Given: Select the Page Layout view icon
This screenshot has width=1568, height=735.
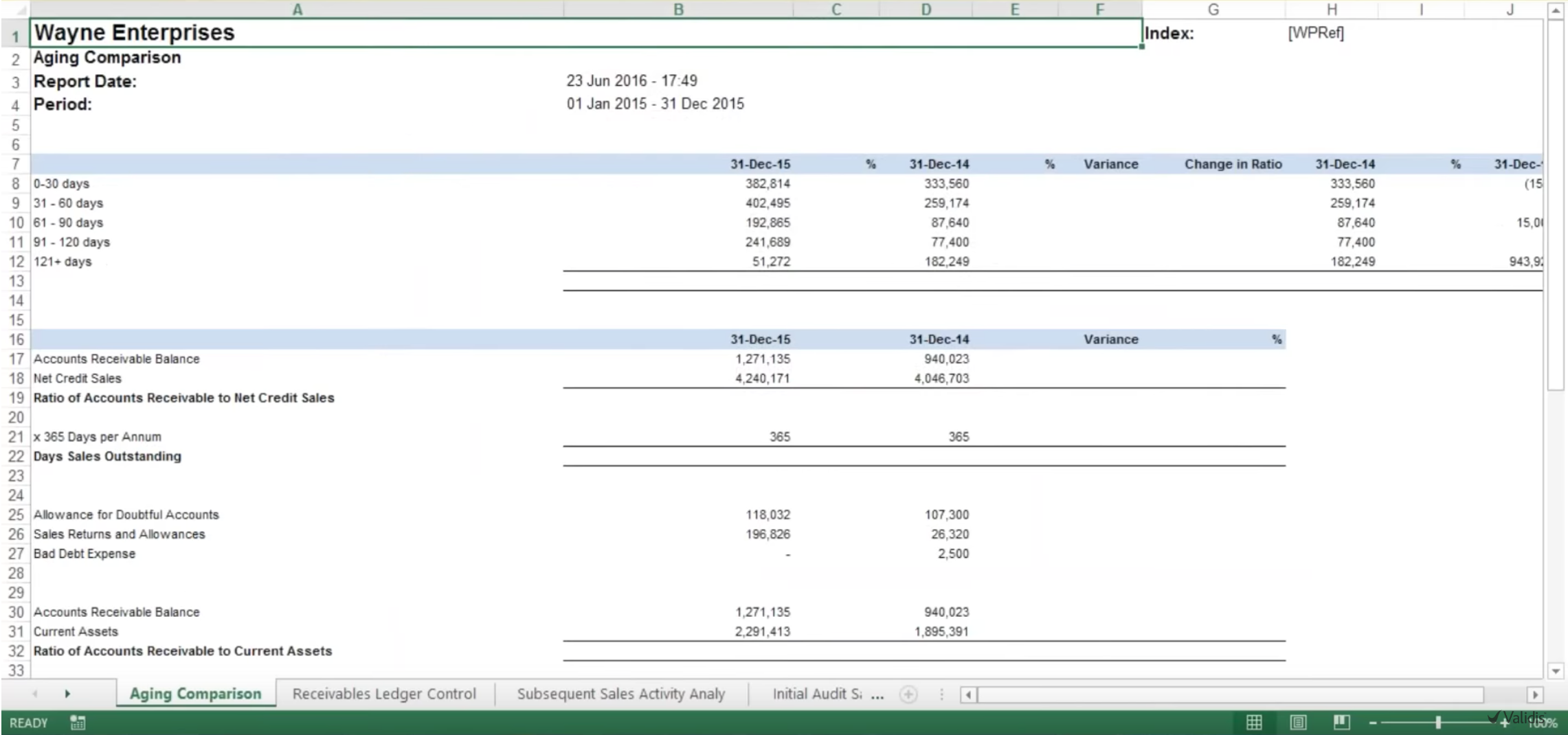Looking at the screenshot, I should tap(1298, 722).
